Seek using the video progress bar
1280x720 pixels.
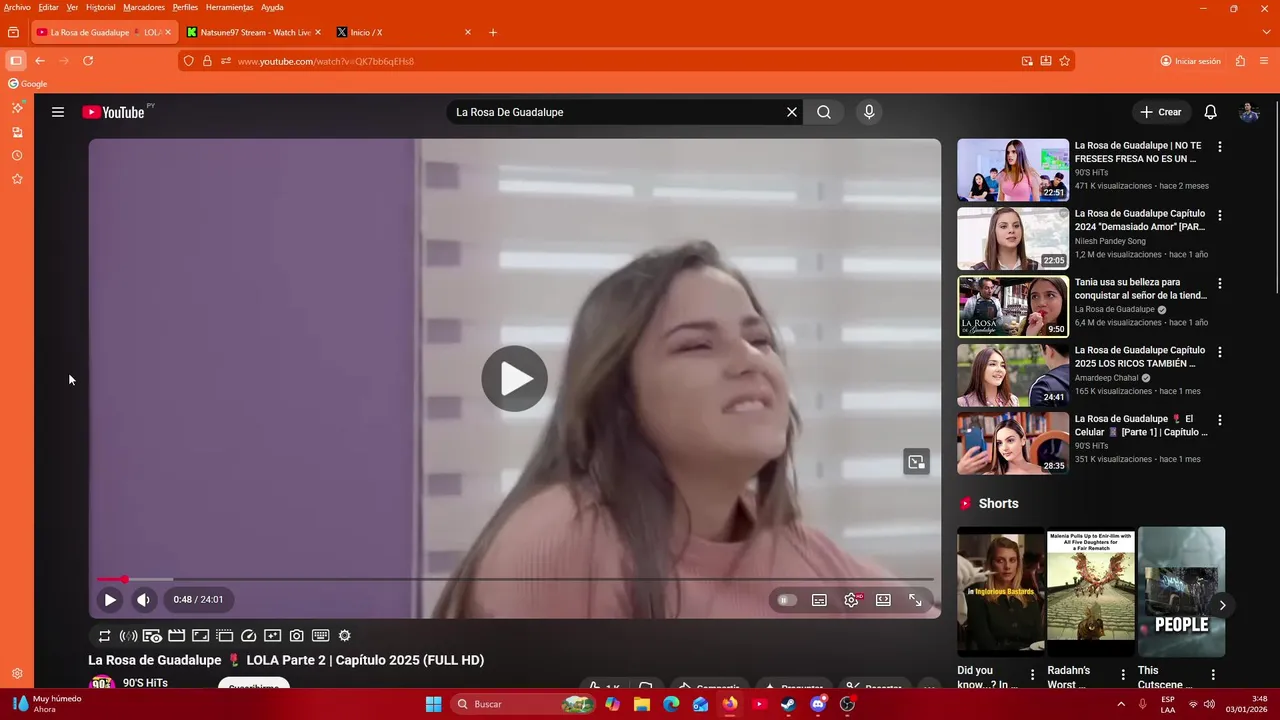515,579
